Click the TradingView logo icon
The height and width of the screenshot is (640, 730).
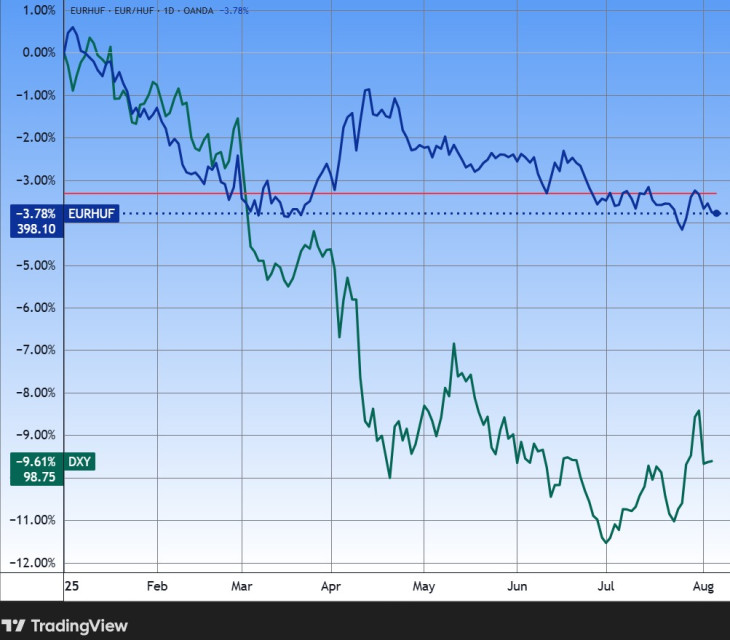click(x=13, y=626)
